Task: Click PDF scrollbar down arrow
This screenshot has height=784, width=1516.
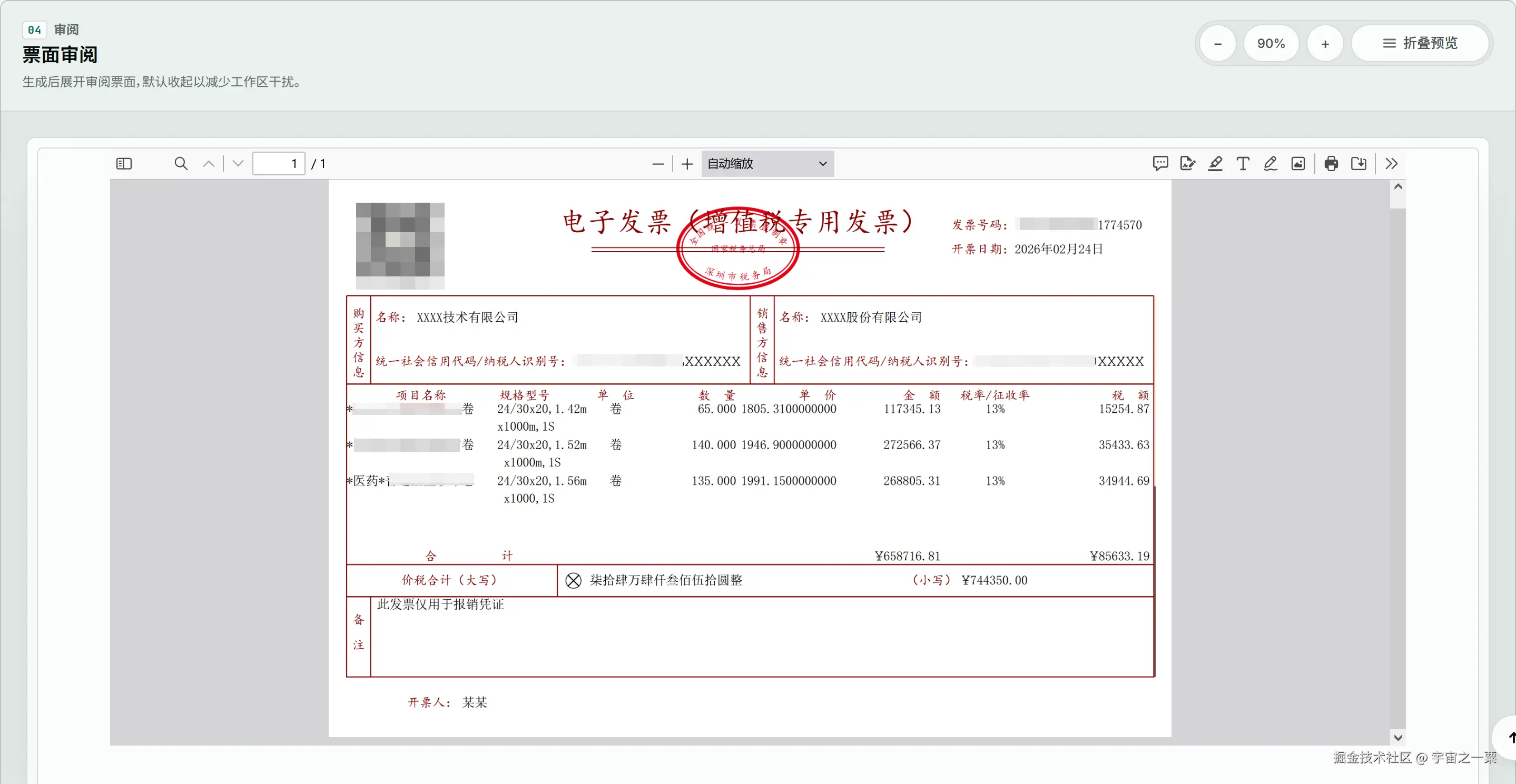Action: pos(1399,738)
